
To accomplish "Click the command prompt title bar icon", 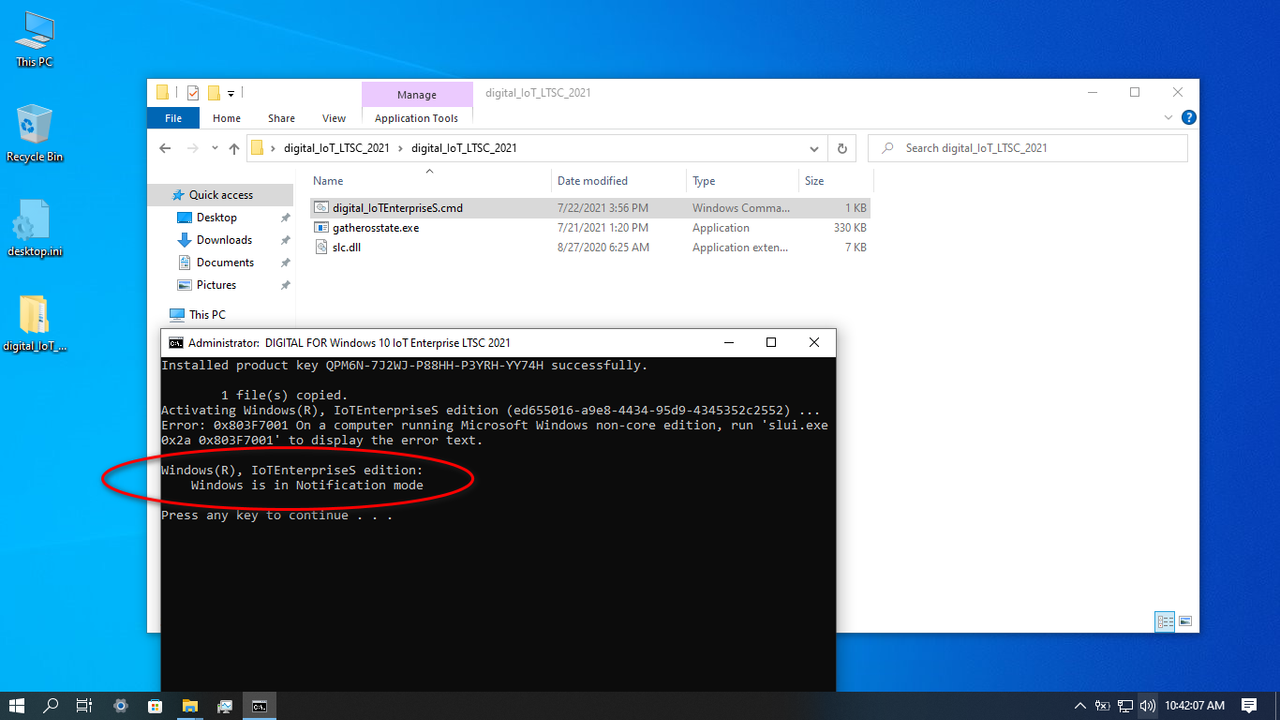I will coord(176,342).
